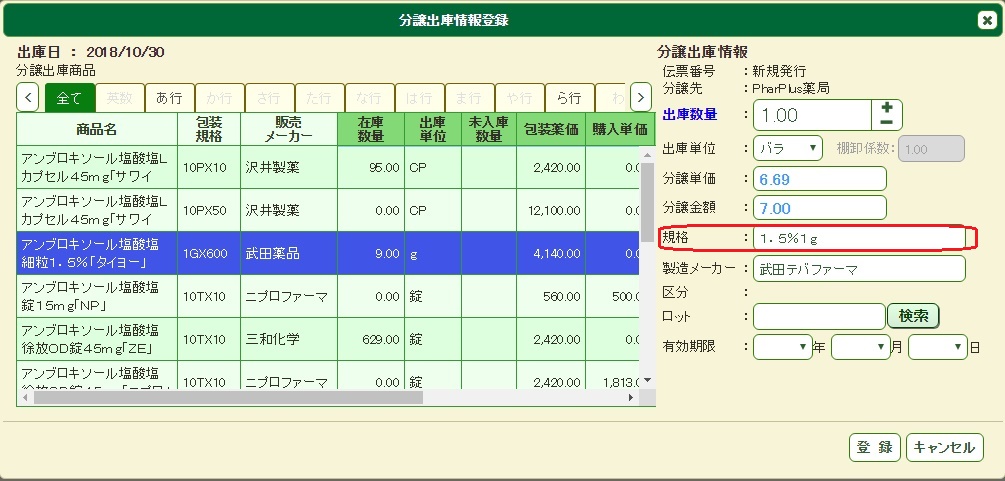This screenshot has width=1005, height=481.
Task: Click the 包装規格 column header
Action: [209, 129]
